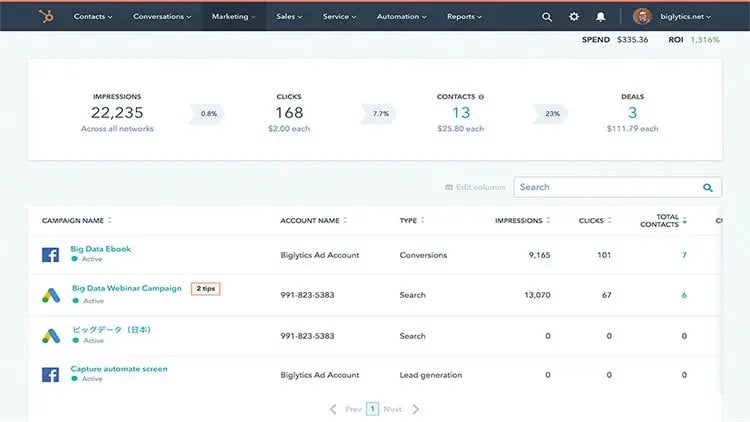
Task: Sort by Account Name column
Action: point(345,220)
